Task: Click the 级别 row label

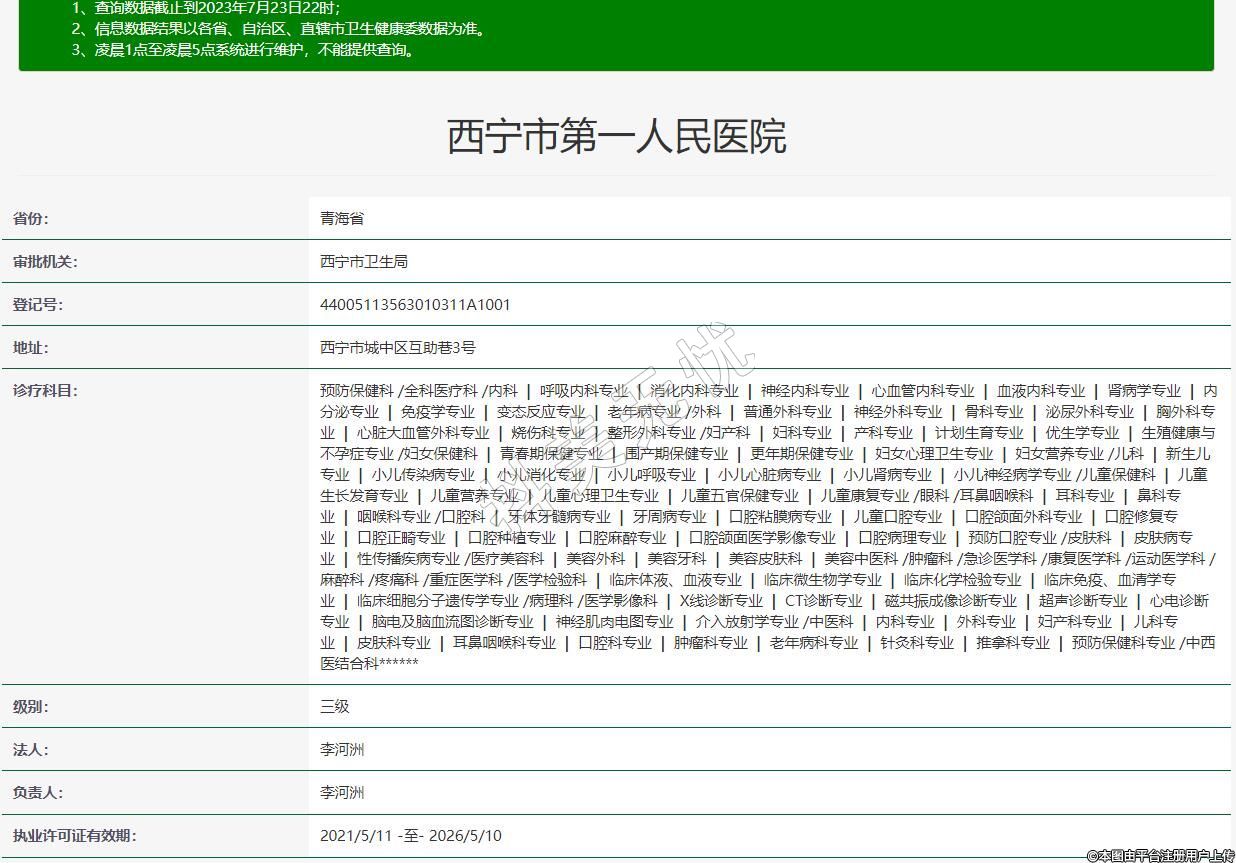Action: tap(30, 707)
